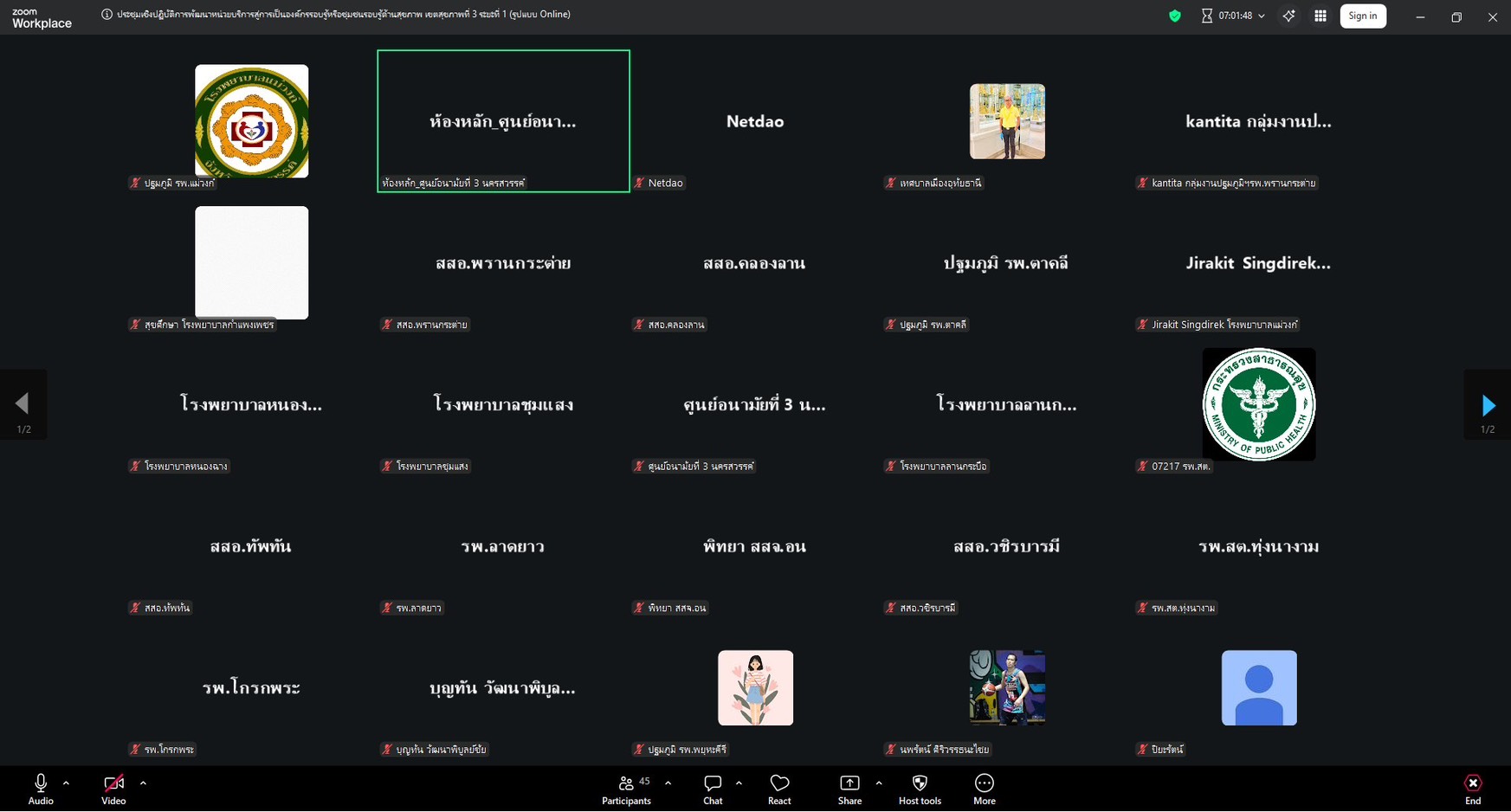Click the Share screen icon
Viewport: 1511px width, 812px height.
coord(849,789)
